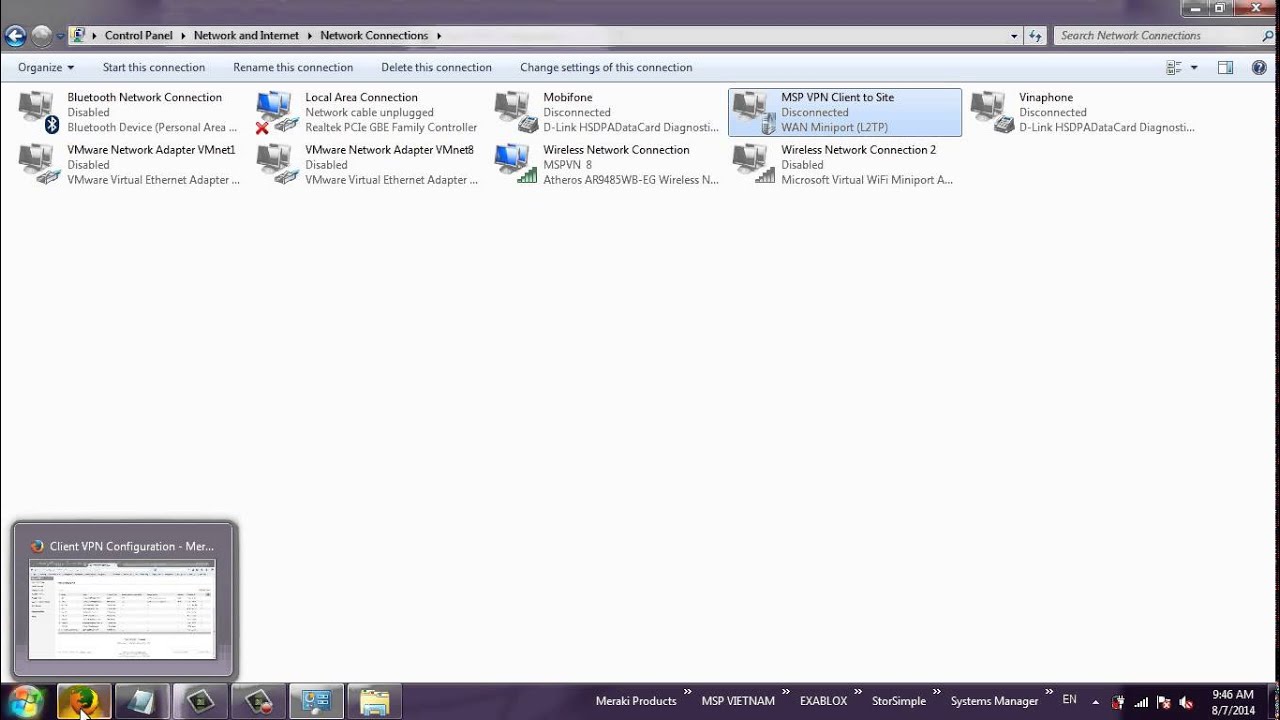Focus the Search Network Connections field
The image size is (1280, 720).
(1158, 36)
